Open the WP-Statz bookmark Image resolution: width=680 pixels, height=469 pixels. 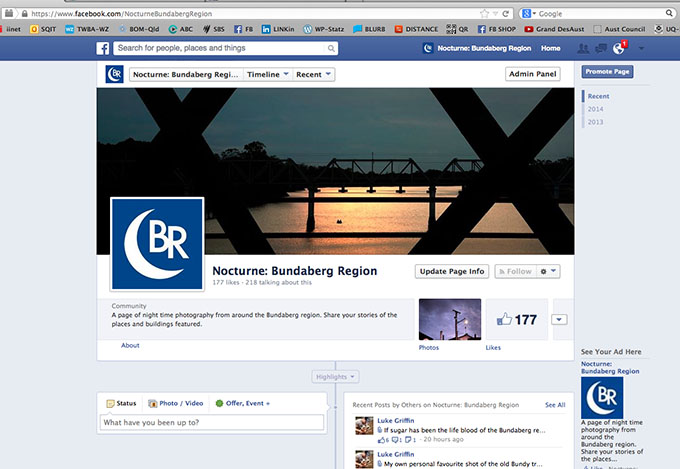pos(324,29)
